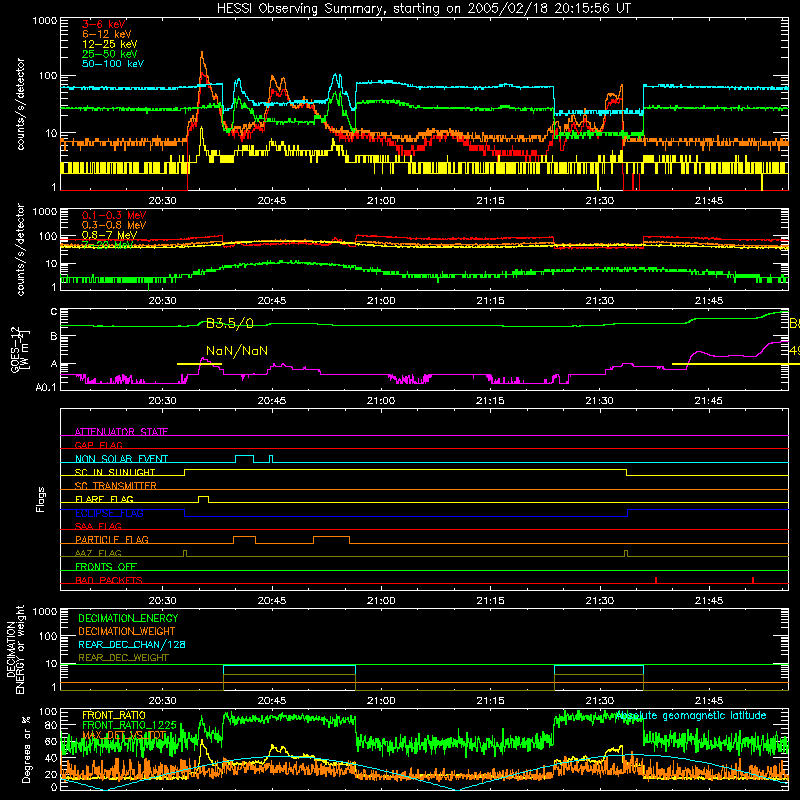The image size is (800, 800).
Task: Click the DECIMATION ENERGY or weight axis title
Action: (15, 649)
